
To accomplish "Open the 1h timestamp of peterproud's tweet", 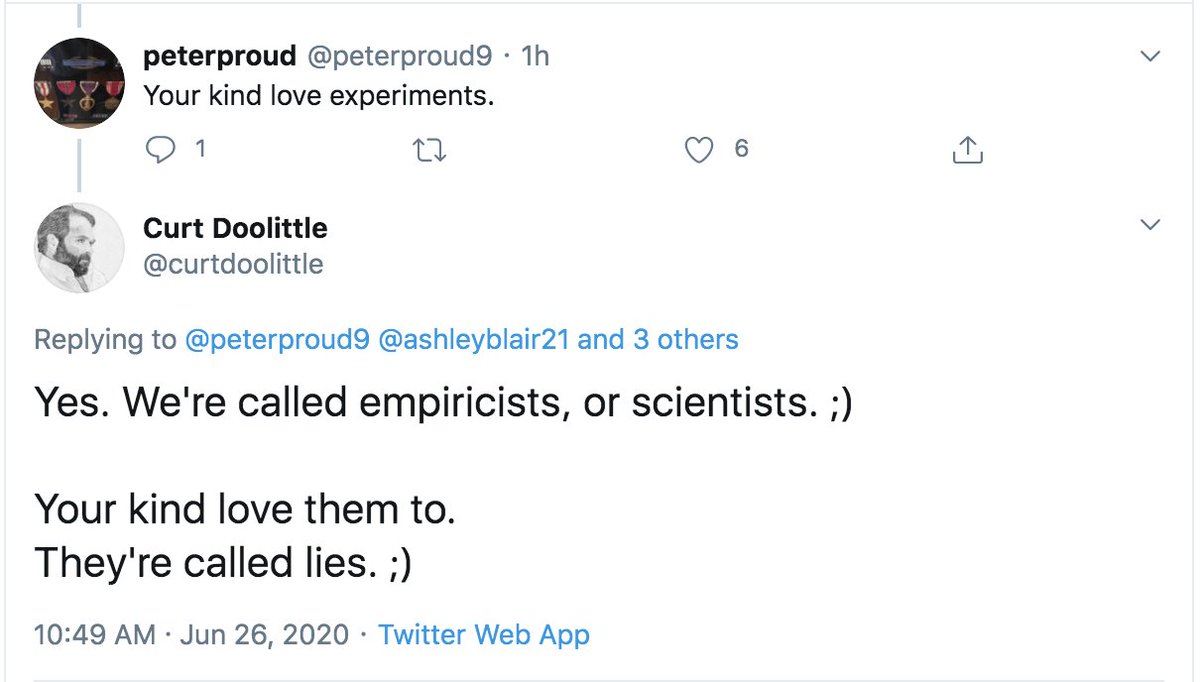I will (x=536, y=56).
